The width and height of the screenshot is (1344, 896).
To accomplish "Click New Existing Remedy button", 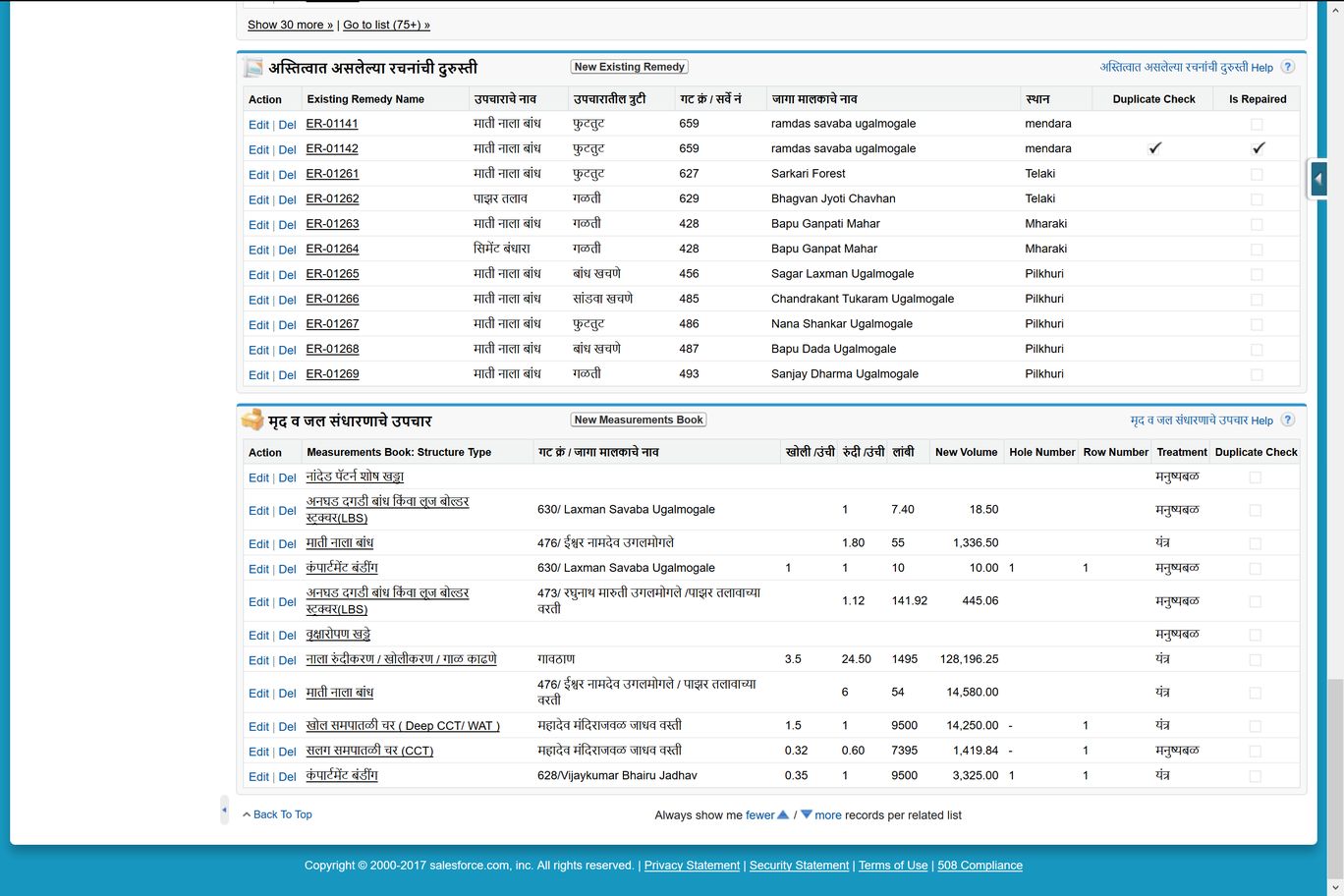I will [629, 67].
